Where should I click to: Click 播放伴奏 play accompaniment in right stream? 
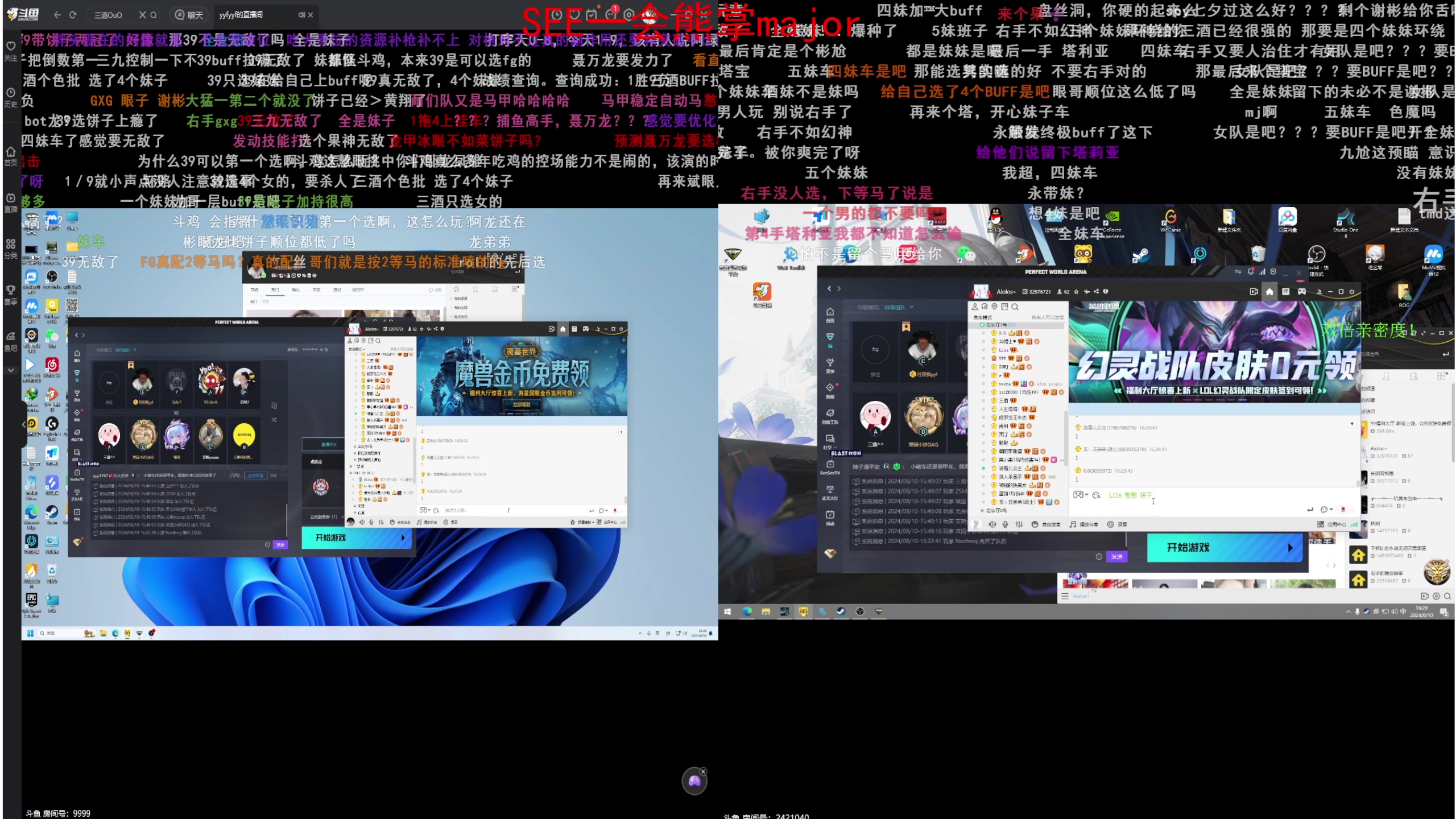1083,524
